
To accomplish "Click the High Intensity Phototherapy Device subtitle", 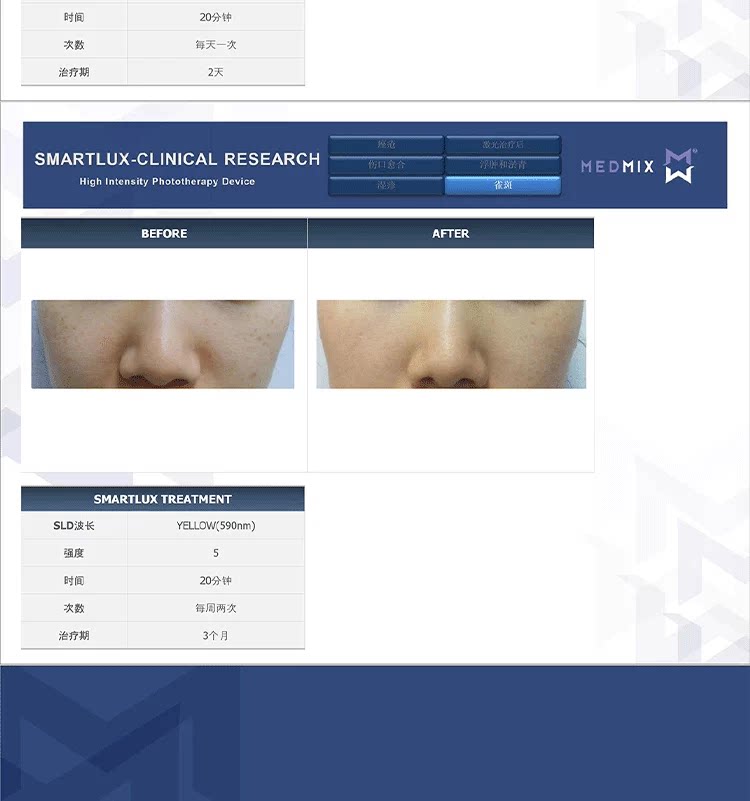I will point(167,181).
